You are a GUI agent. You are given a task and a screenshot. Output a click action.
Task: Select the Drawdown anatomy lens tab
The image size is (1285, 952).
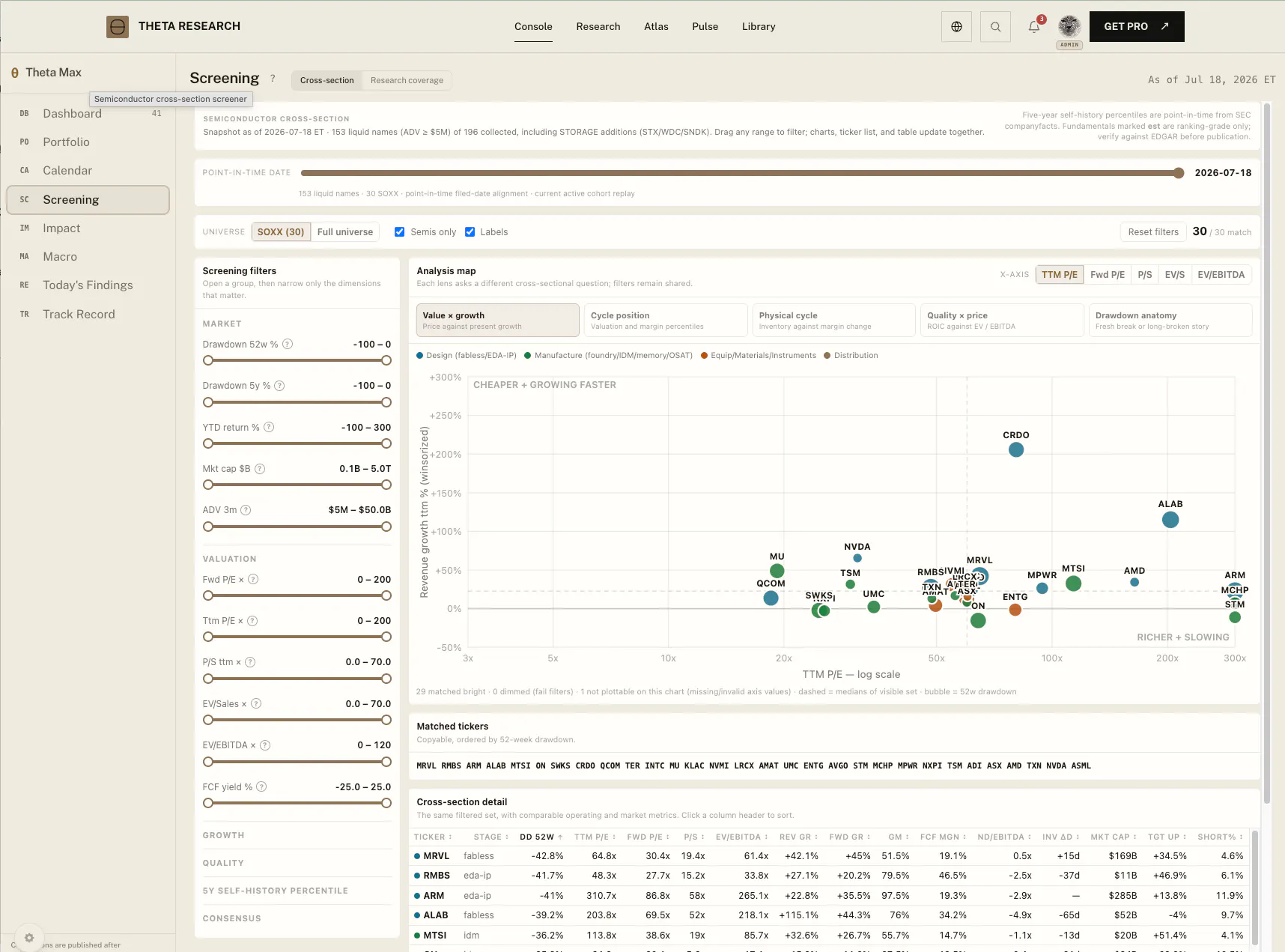click(1170, 321)
